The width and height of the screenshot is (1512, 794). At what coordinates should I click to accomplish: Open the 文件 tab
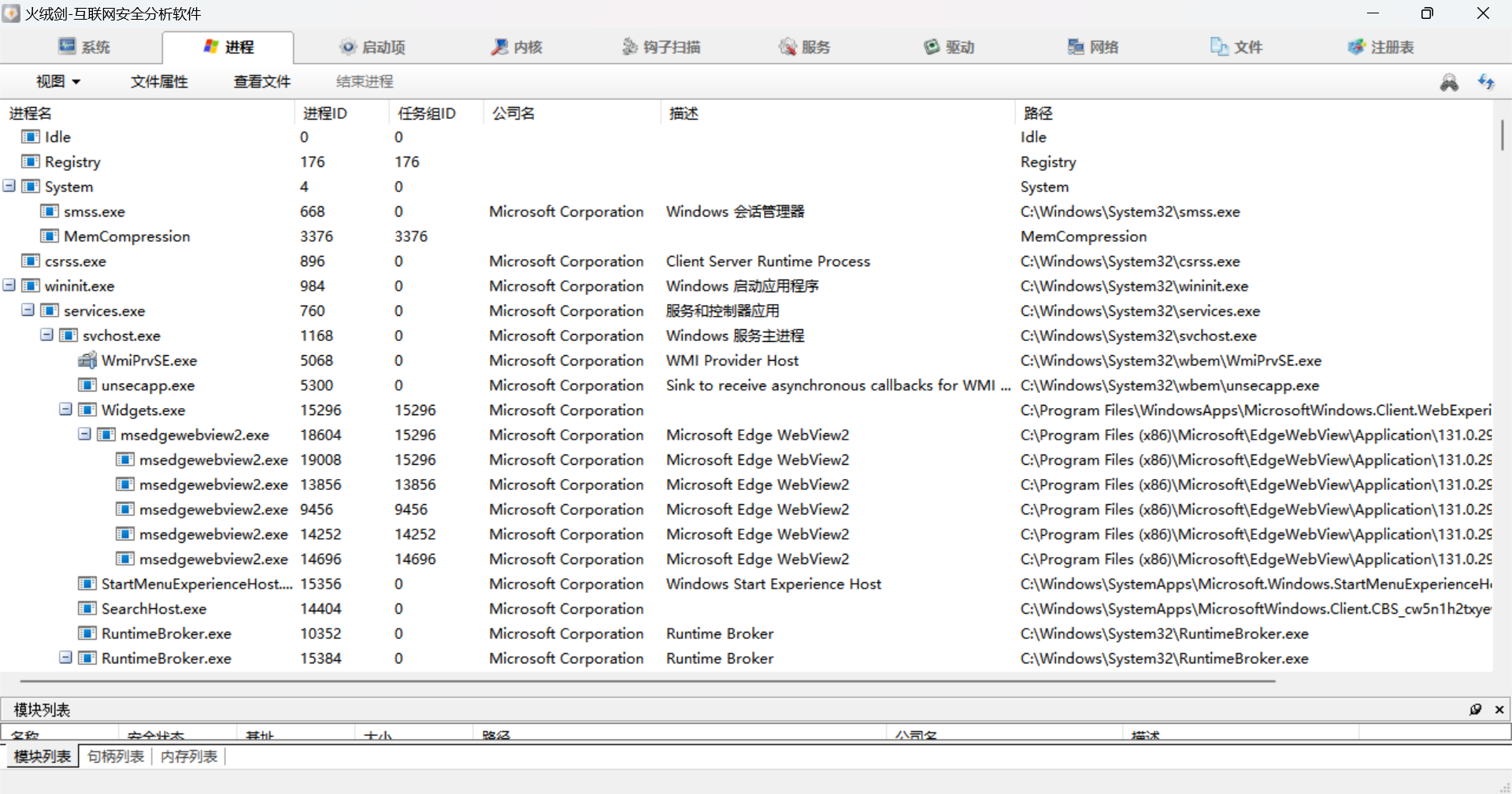click(1237, 47)
